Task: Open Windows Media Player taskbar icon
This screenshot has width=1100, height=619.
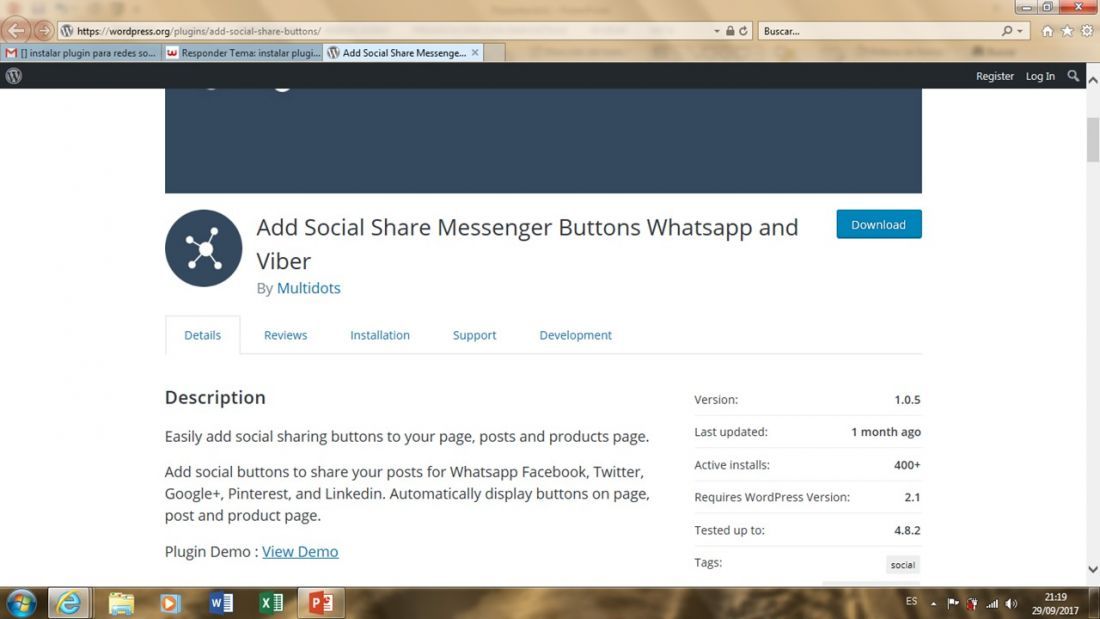Action: [170, 603]
